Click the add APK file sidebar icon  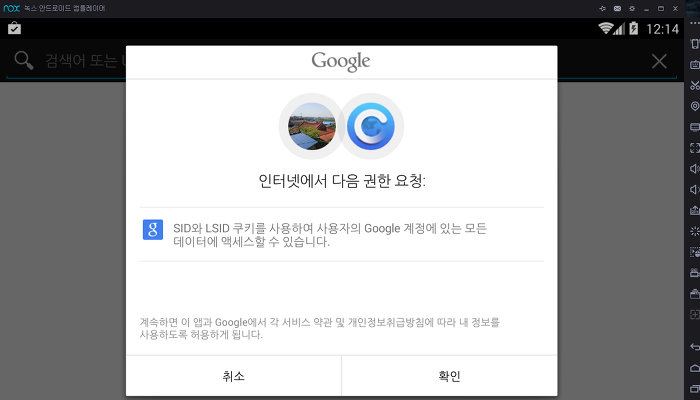[695, 210]
